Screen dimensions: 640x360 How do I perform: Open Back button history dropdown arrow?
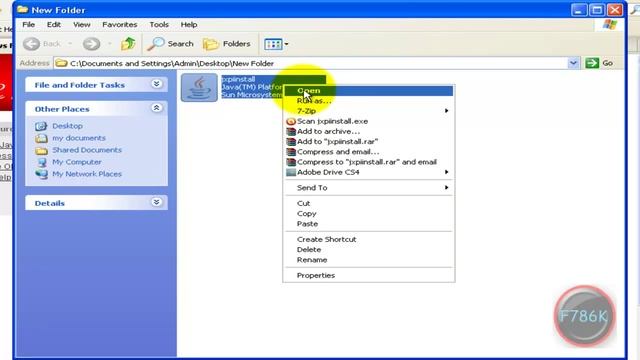tap(70, 44)
